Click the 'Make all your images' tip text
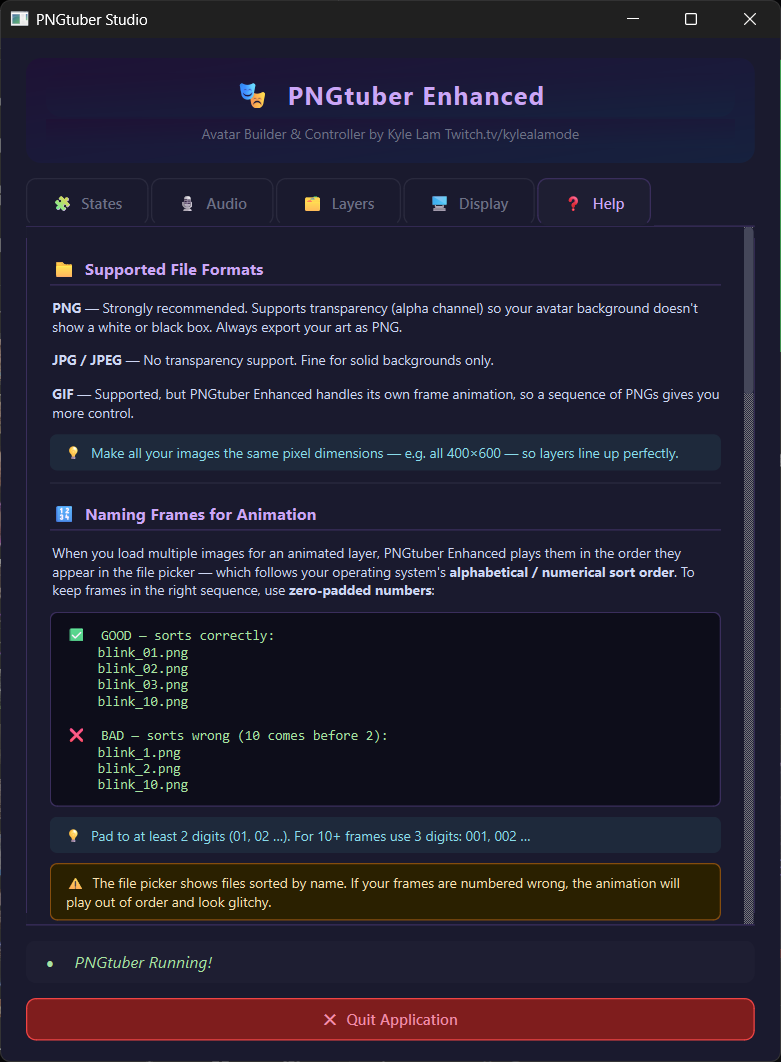 coord(385,453)
